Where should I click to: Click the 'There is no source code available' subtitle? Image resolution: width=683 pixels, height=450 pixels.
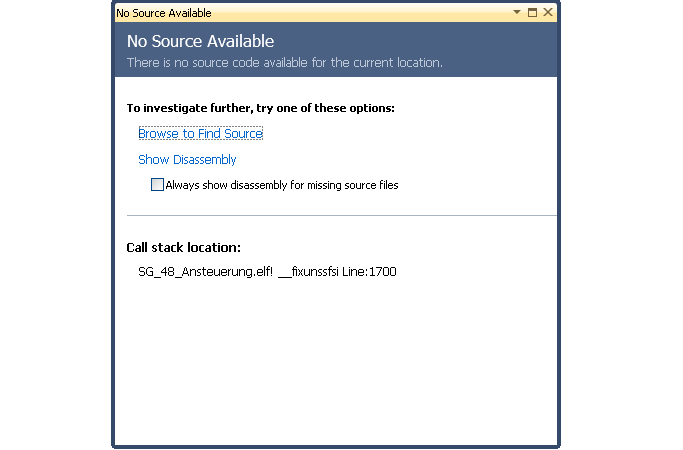(x=285, y=63)
